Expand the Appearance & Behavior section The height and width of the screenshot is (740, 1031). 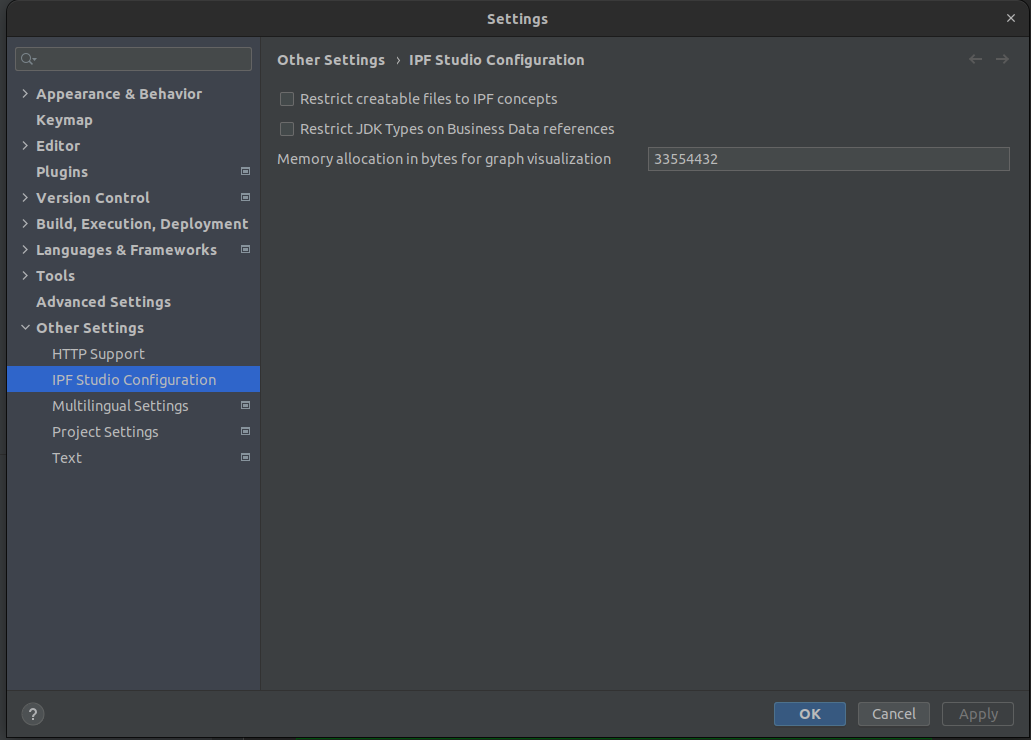click(24, 93)
